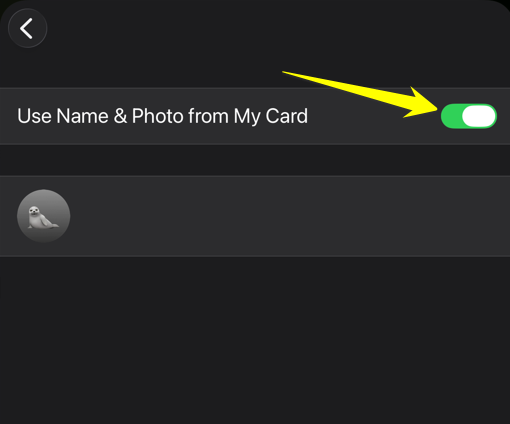Disable the green My Card switch
Image resolution: width=510 pixels, height=424 pixels.
pyautogui.click(x=469, y=116)
